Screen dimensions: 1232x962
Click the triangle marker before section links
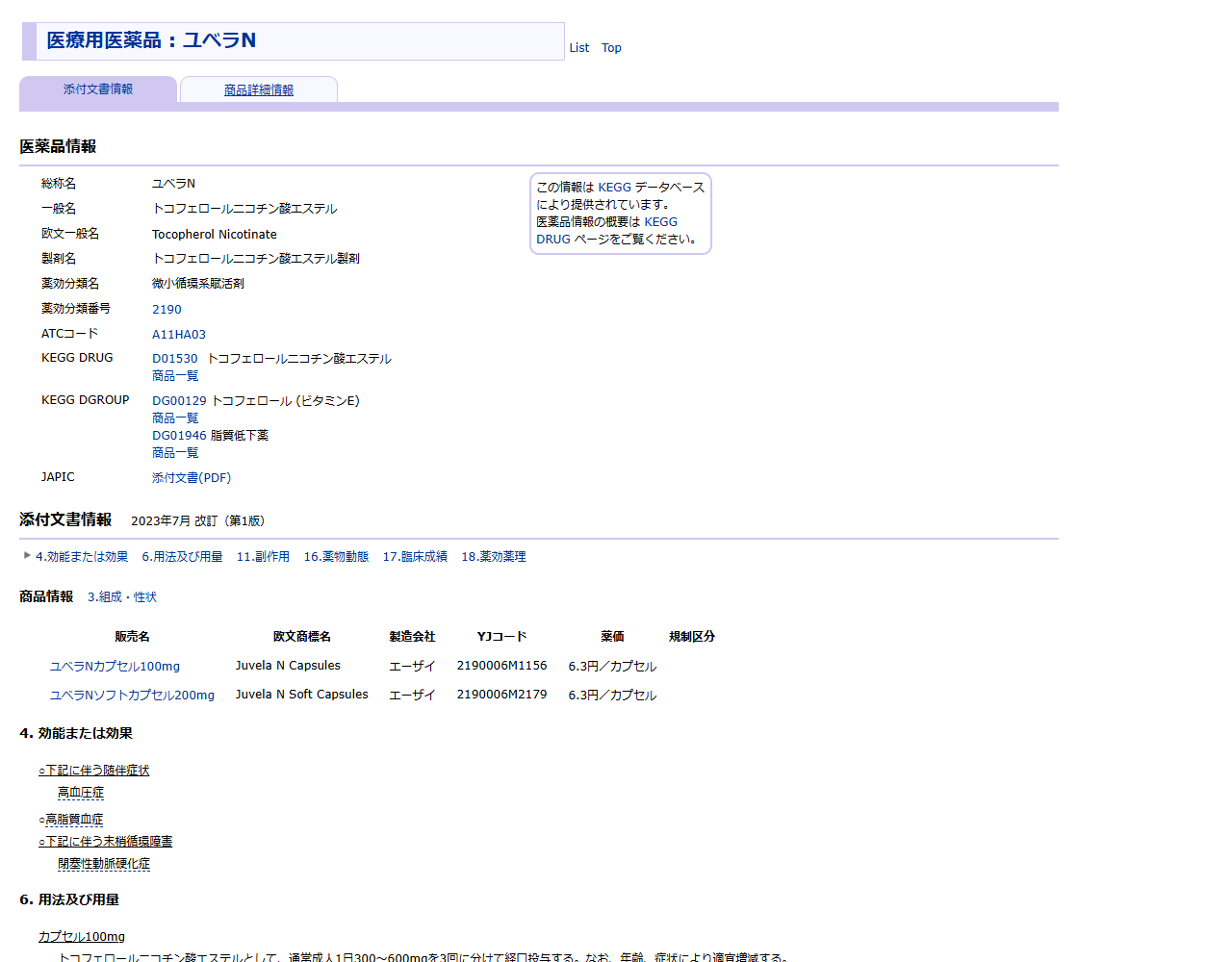(27, 555)
